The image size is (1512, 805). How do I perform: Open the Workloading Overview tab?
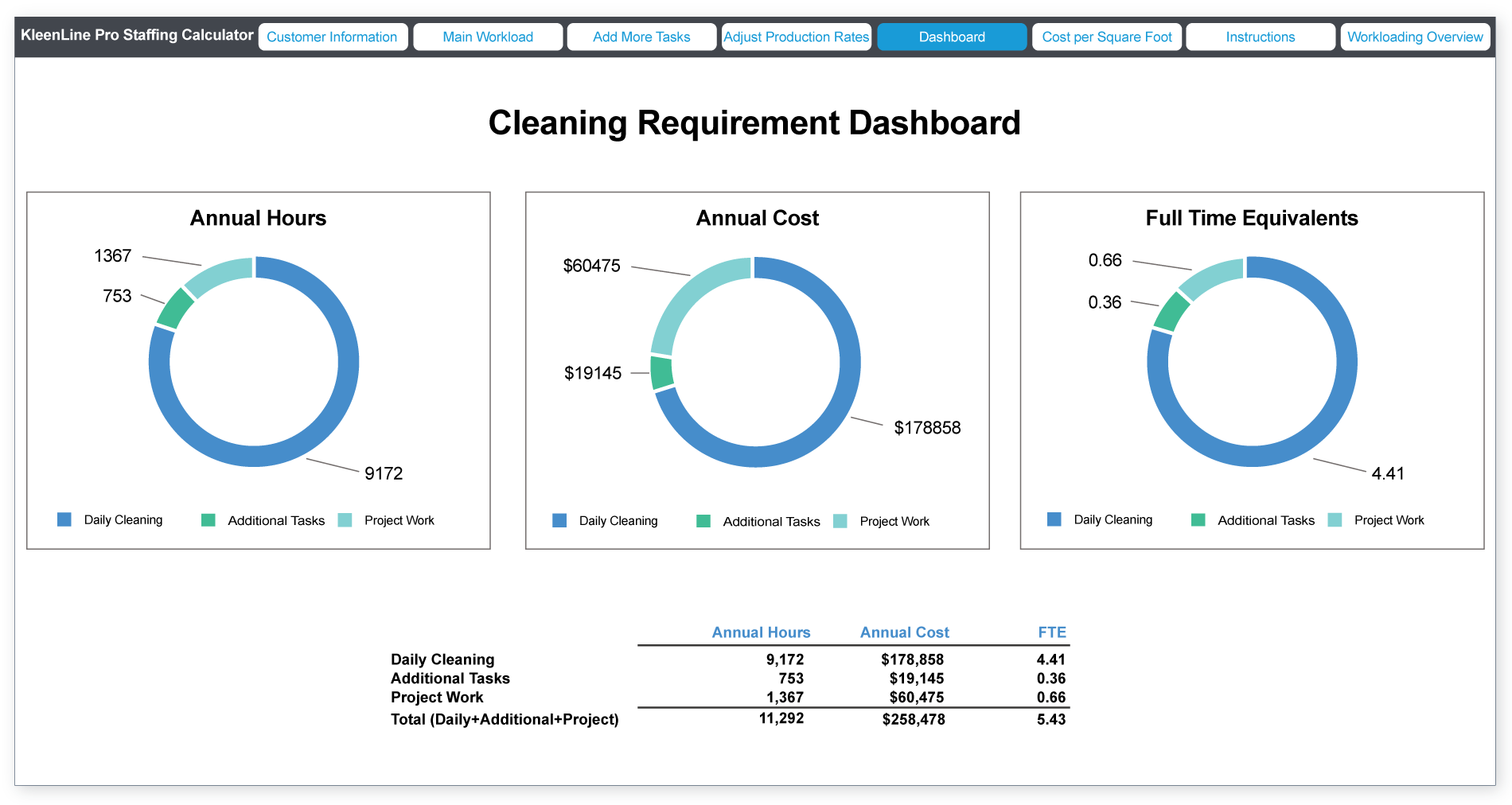pyautogui.click(x=1415, y=37)
